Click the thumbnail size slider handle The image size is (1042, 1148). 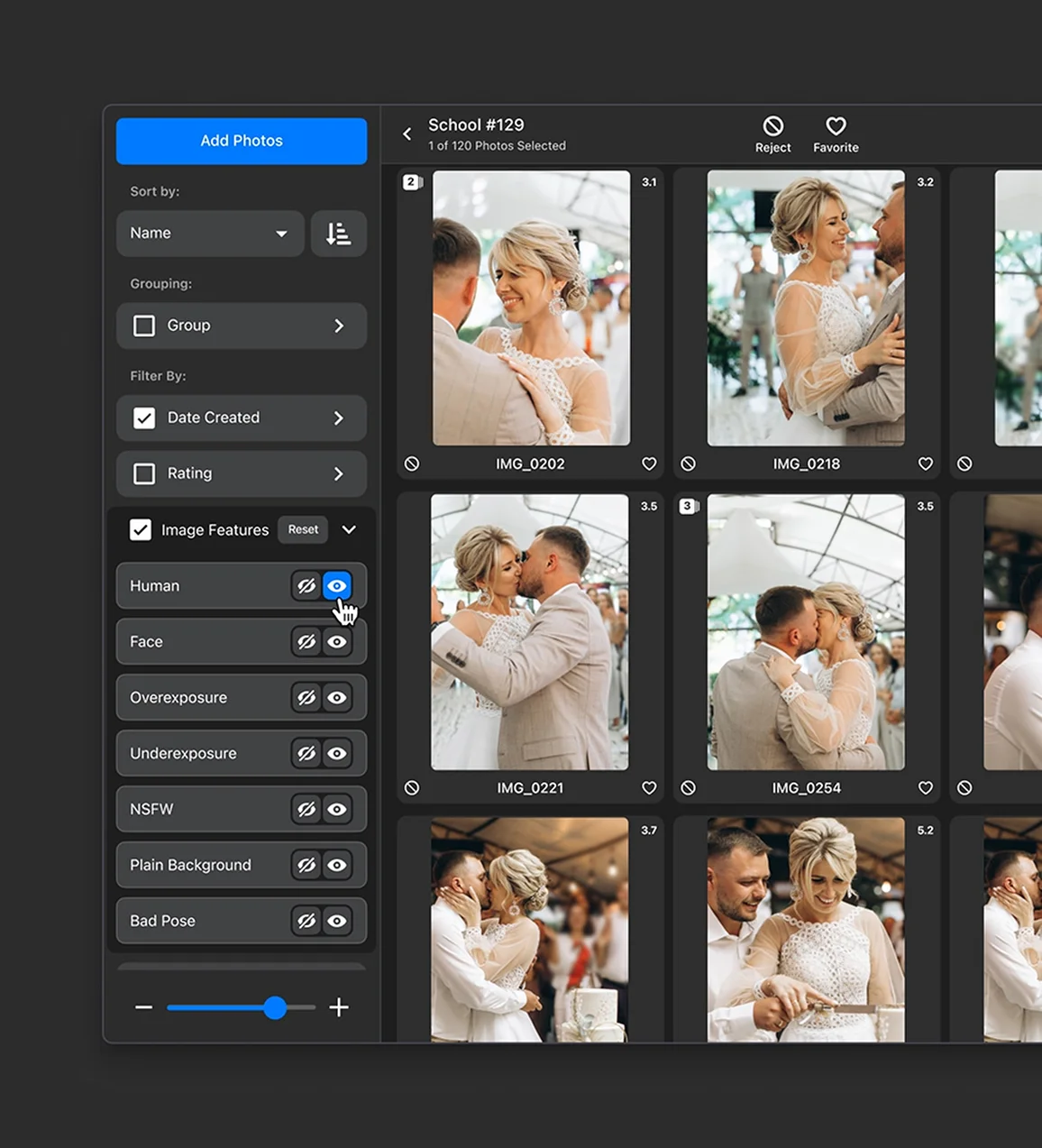pos(275,1007)
